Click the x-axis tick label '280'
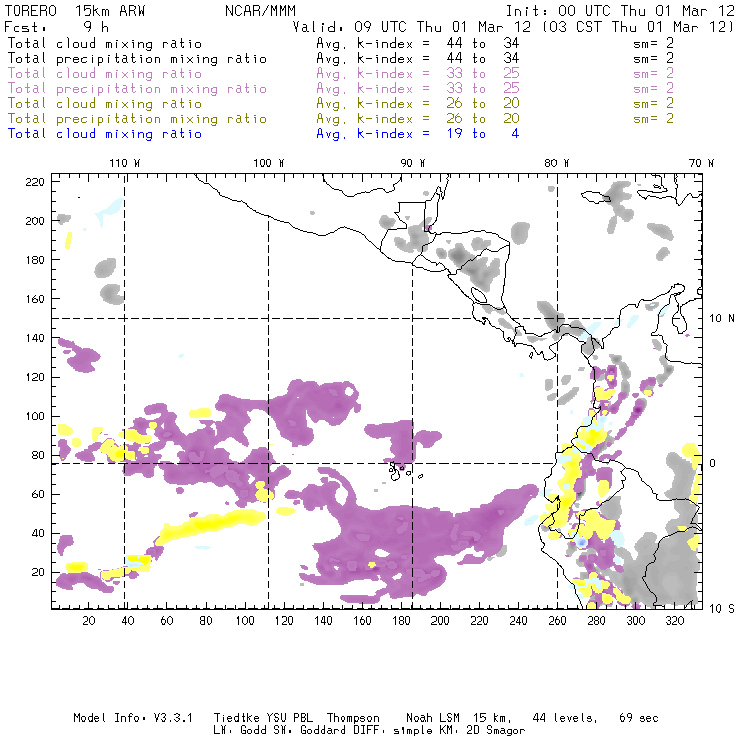 click(597, 621)
